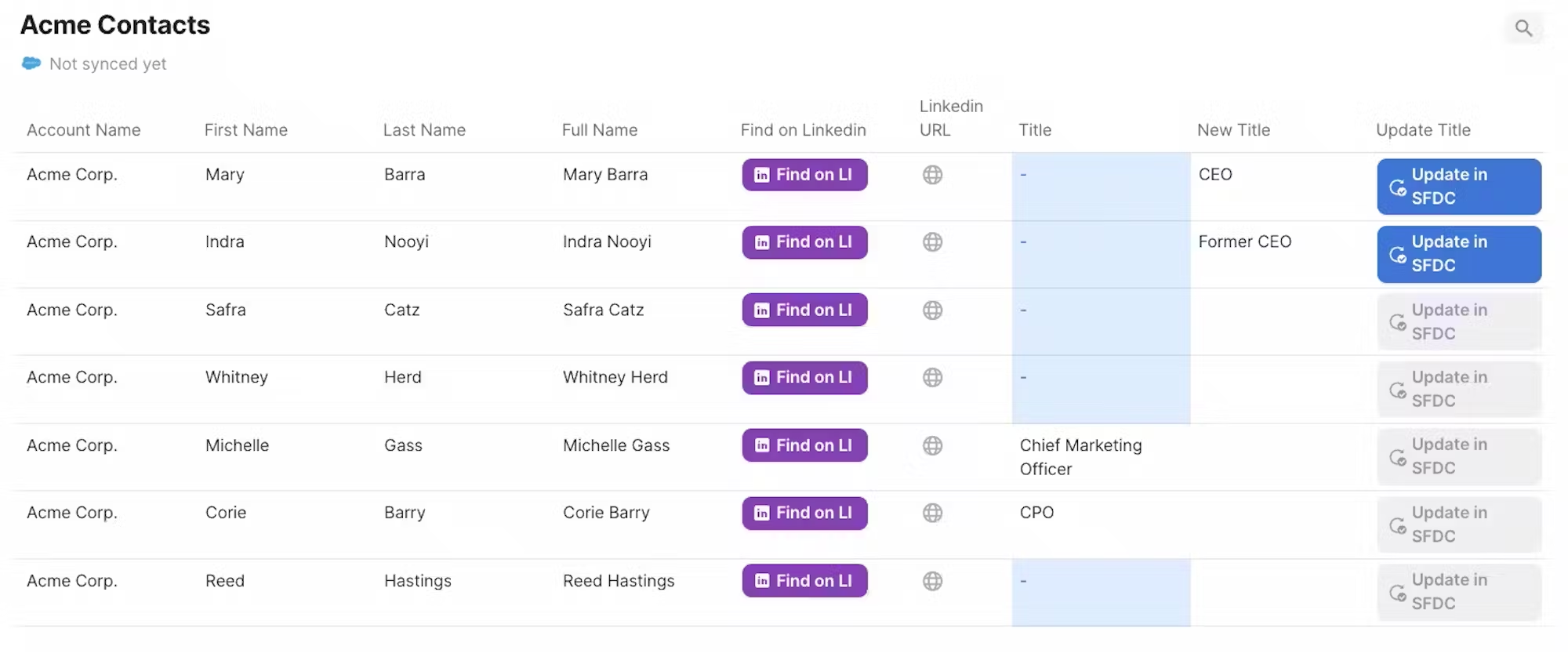Open Mary Barra's LinkedIn URL globe
Viewport: 1568px width, 657px height.
932,175
